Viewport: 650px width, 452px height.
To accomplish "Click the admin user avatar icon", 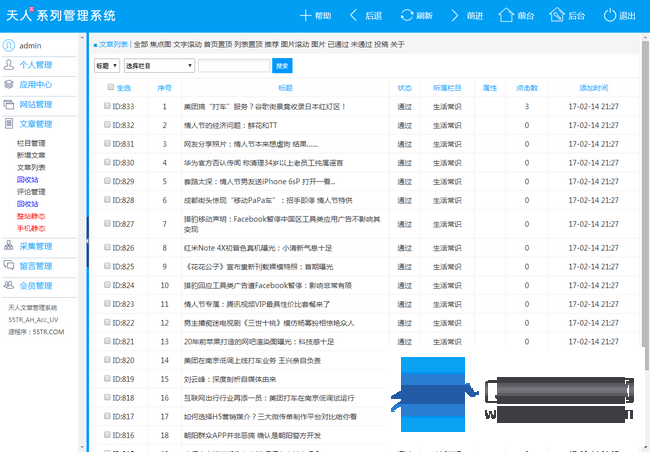I will click(9, 45).
